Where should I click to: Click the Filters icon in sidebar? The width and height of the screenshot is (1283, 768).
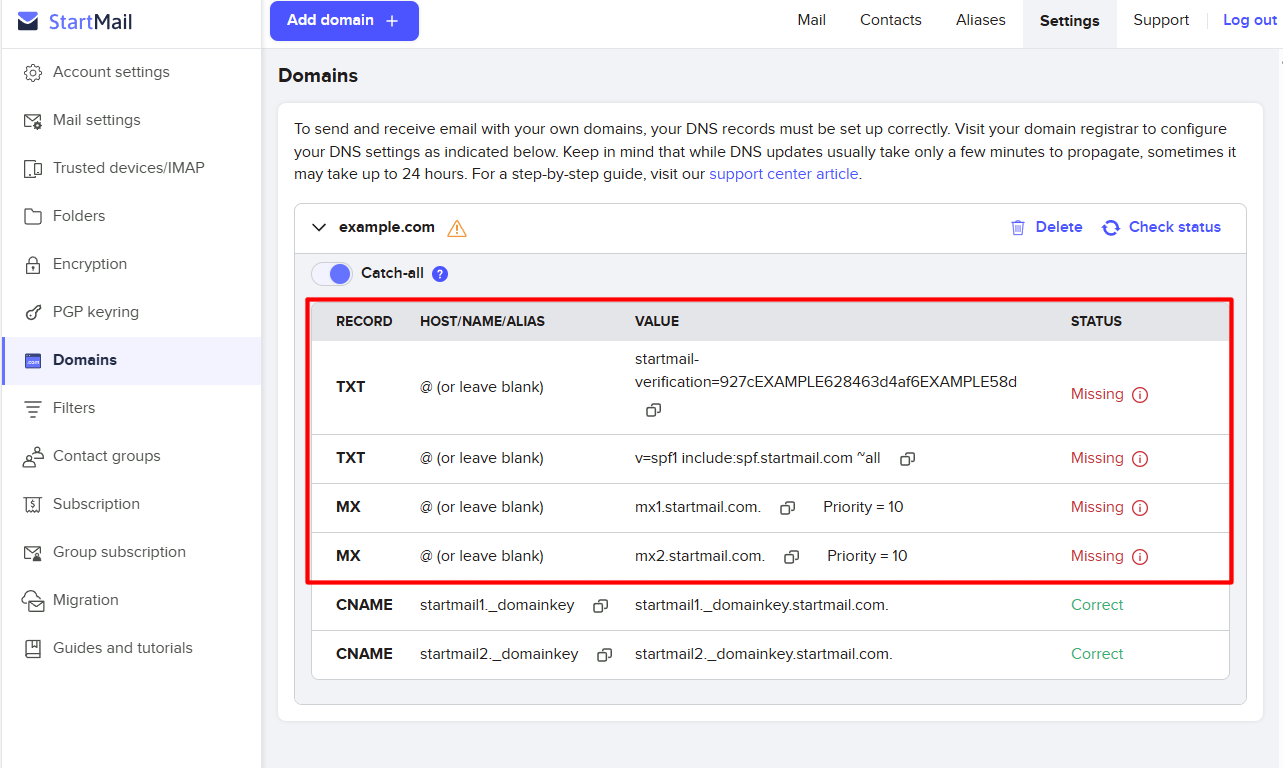[33, 409]
